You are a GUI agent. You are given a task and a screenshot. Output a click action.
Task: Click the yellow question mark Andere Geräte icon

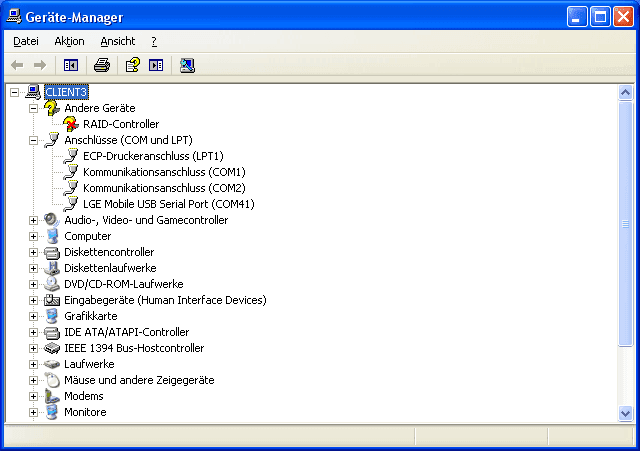pyautogui.click(x=52, y=108)
